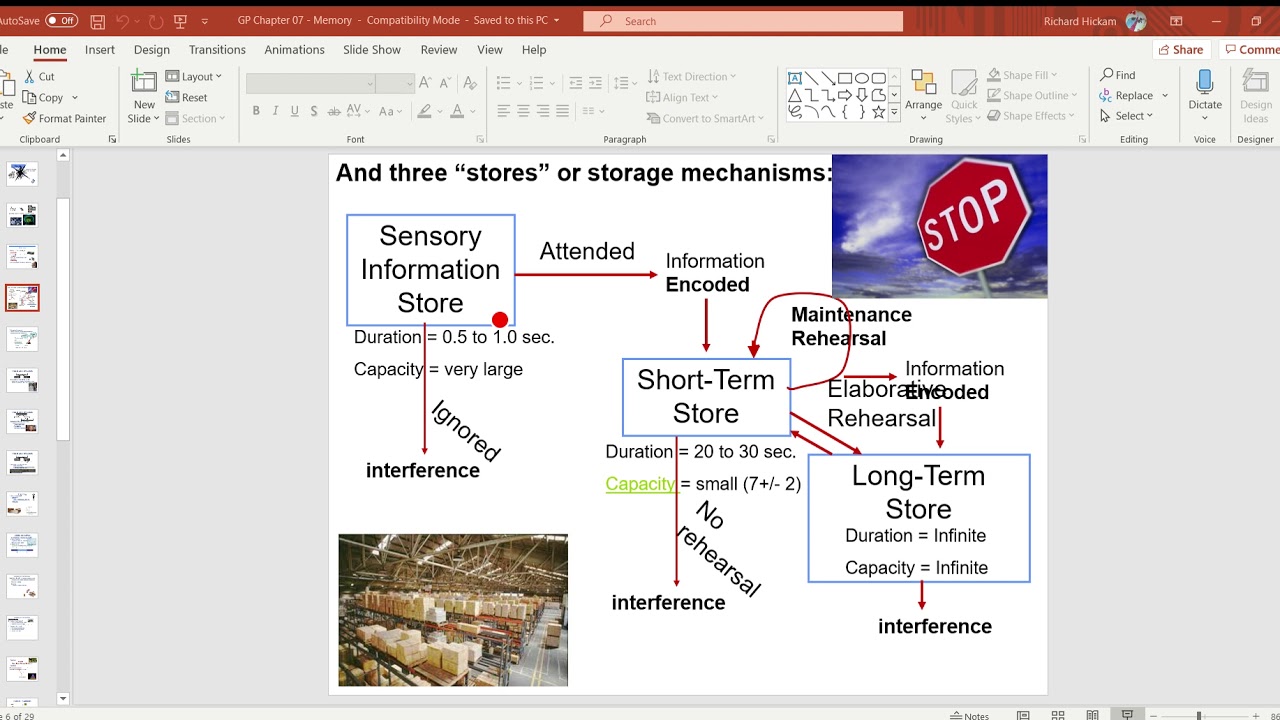Screen dimensions: 1280x720
Task: Toggle Strikethrough formatting
Action: [333, 111]
